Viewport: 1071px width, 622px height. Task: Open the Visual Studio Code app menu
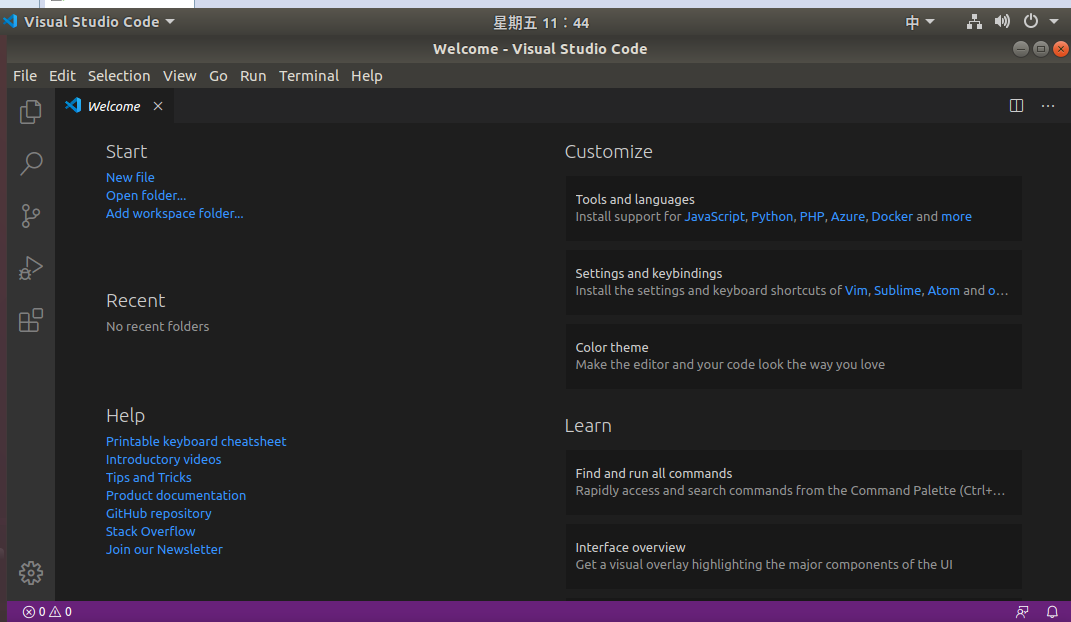(x=99, y=22)
